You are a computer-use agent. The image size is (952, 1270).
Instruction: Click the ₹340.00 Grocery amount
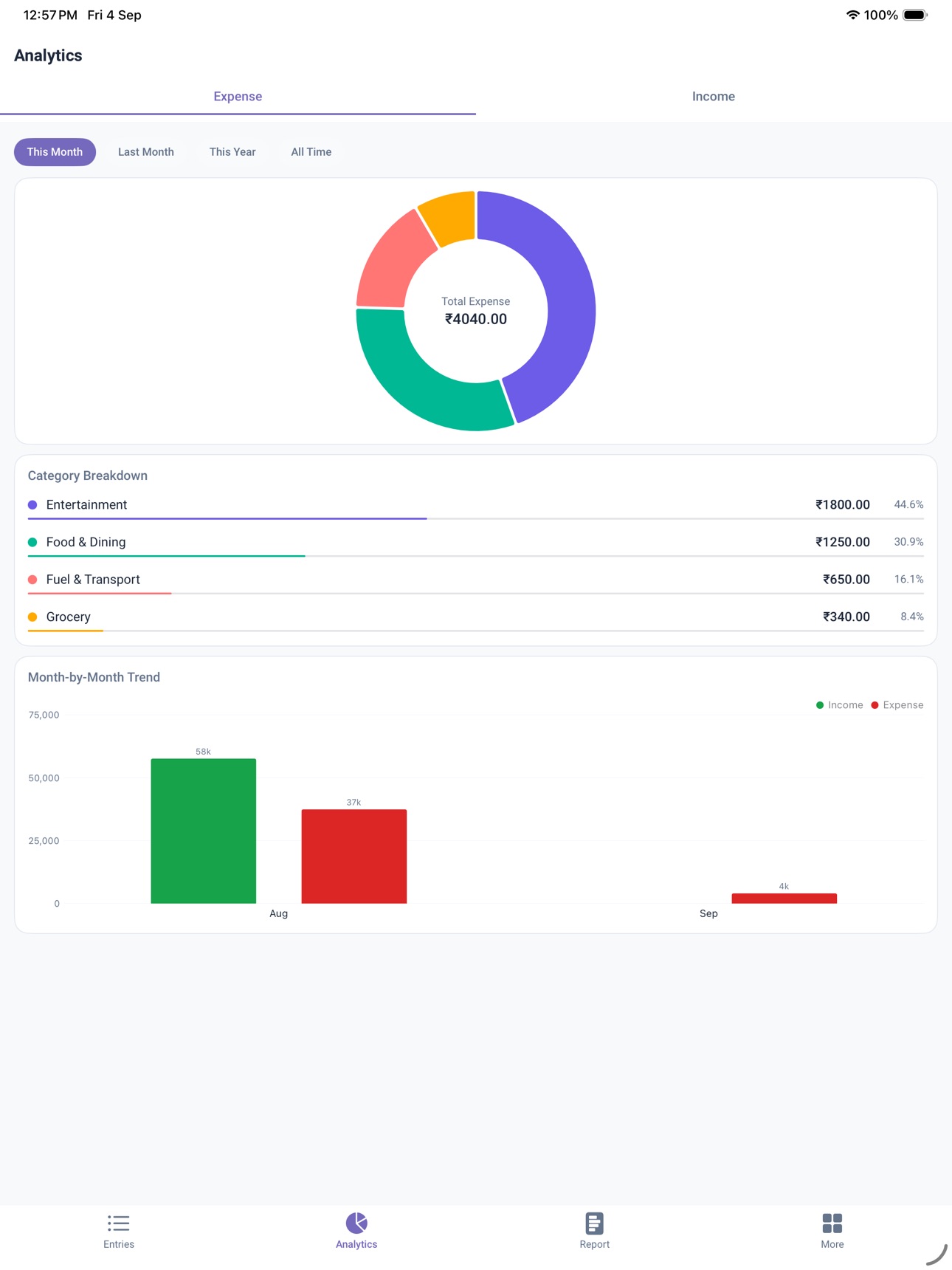click(x=846, y=617)
